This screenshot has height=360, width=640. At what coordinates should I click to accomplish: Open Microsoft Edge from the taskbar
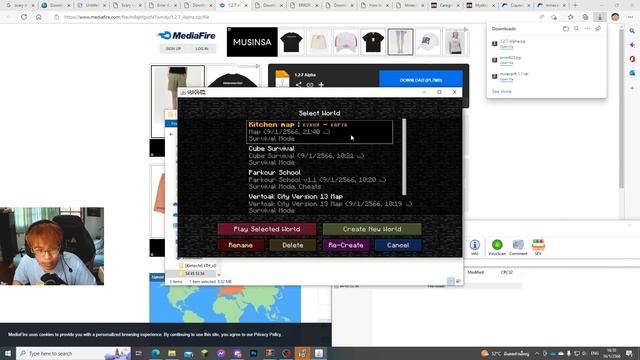coord(156,353)
